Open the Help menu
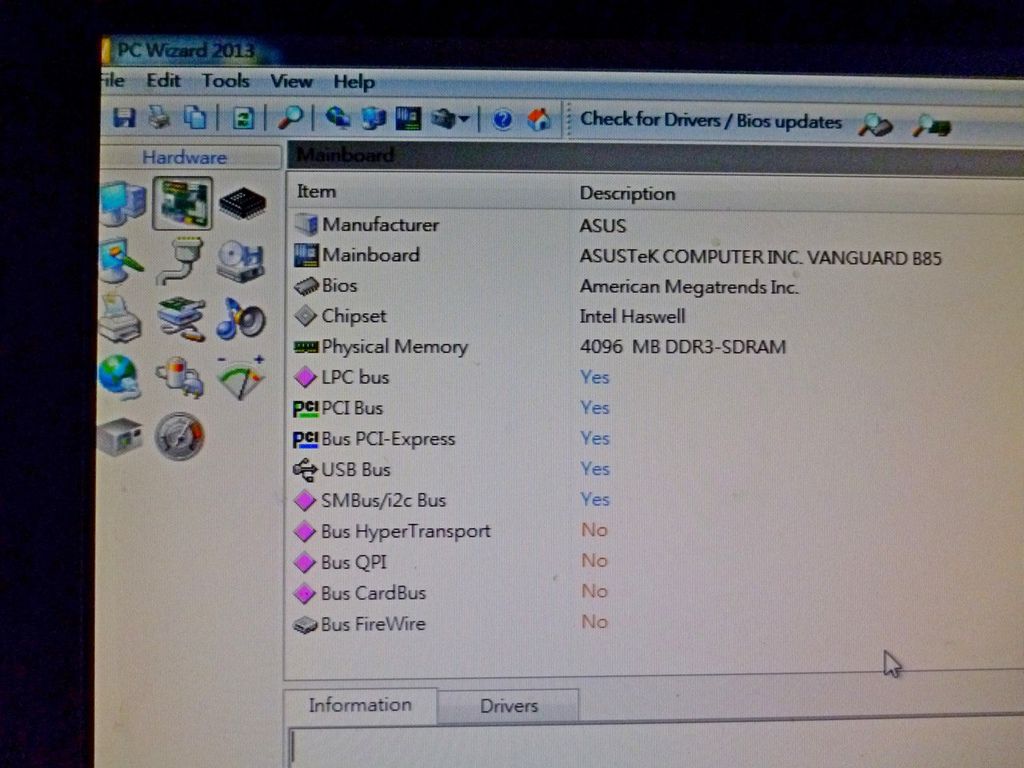 pos(354,82)
